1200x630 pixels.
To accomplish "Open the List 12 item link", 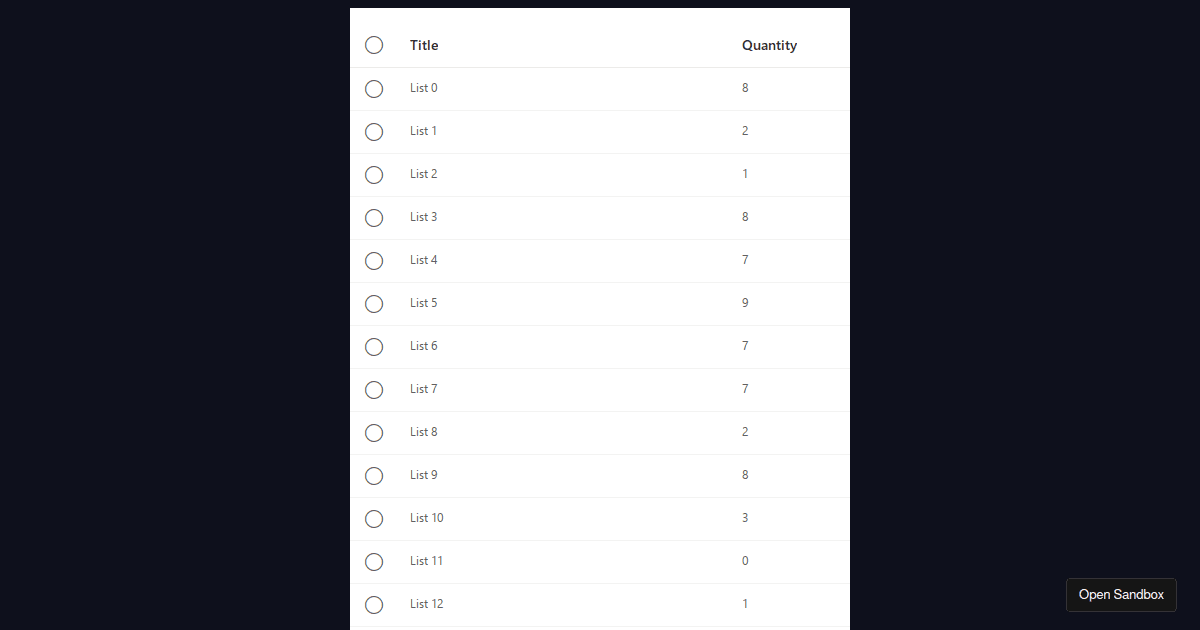I will tap(426, 604).
